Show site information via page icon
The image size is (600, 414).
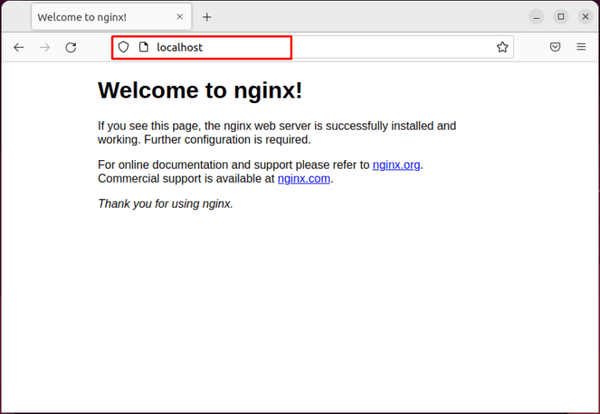point(143,47)
